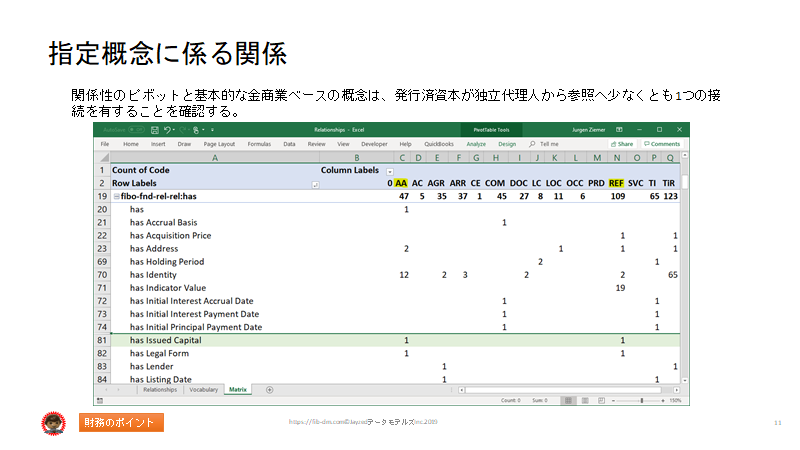Switch to the Home ribbon tab
The image size is (800, 450).
131,144
